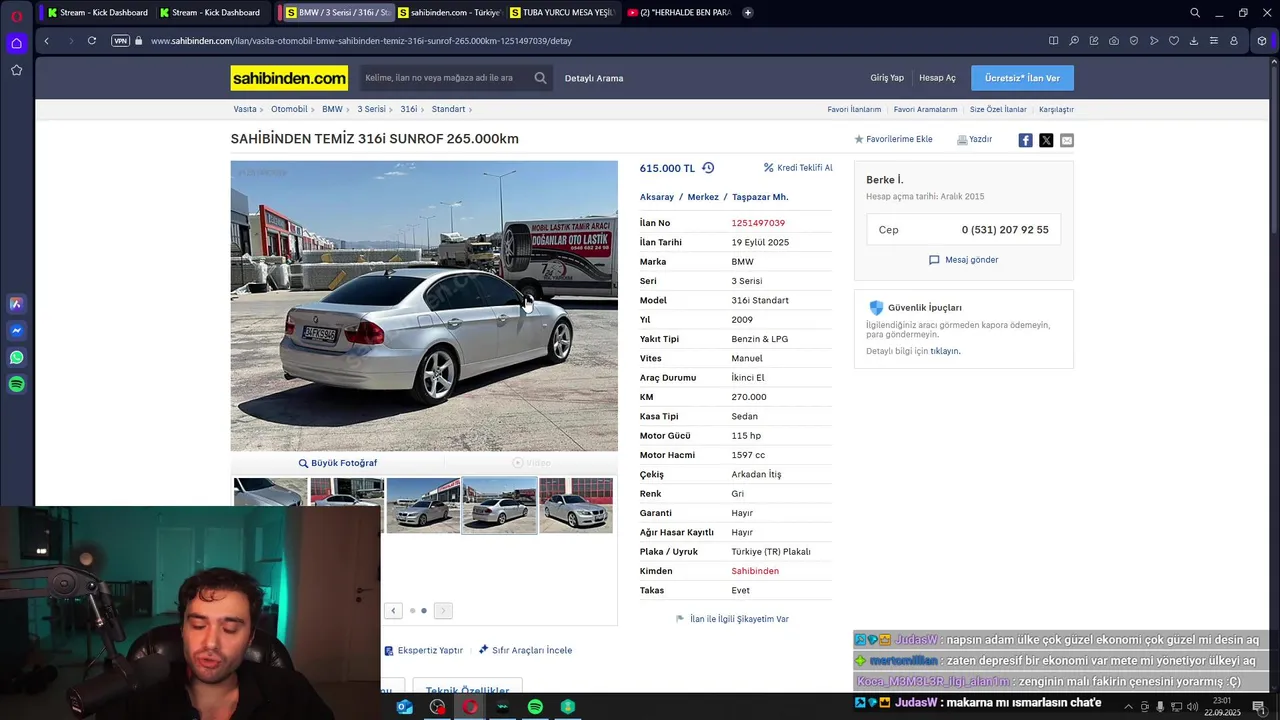Open Spotify from Windows taskbar
Screen dimensions: 1280x720
point(535,707)
